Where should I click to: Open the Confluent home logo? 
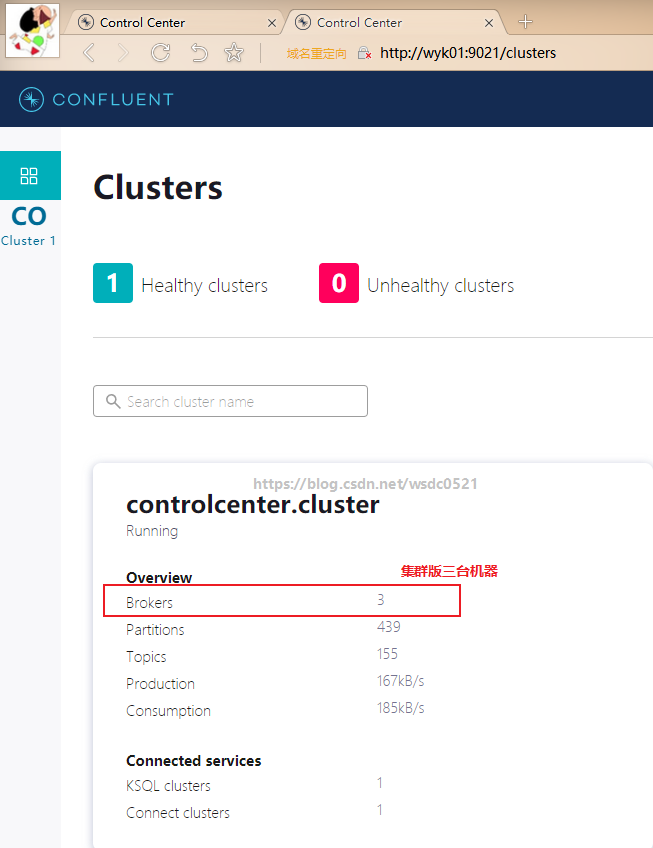[95, 99]
